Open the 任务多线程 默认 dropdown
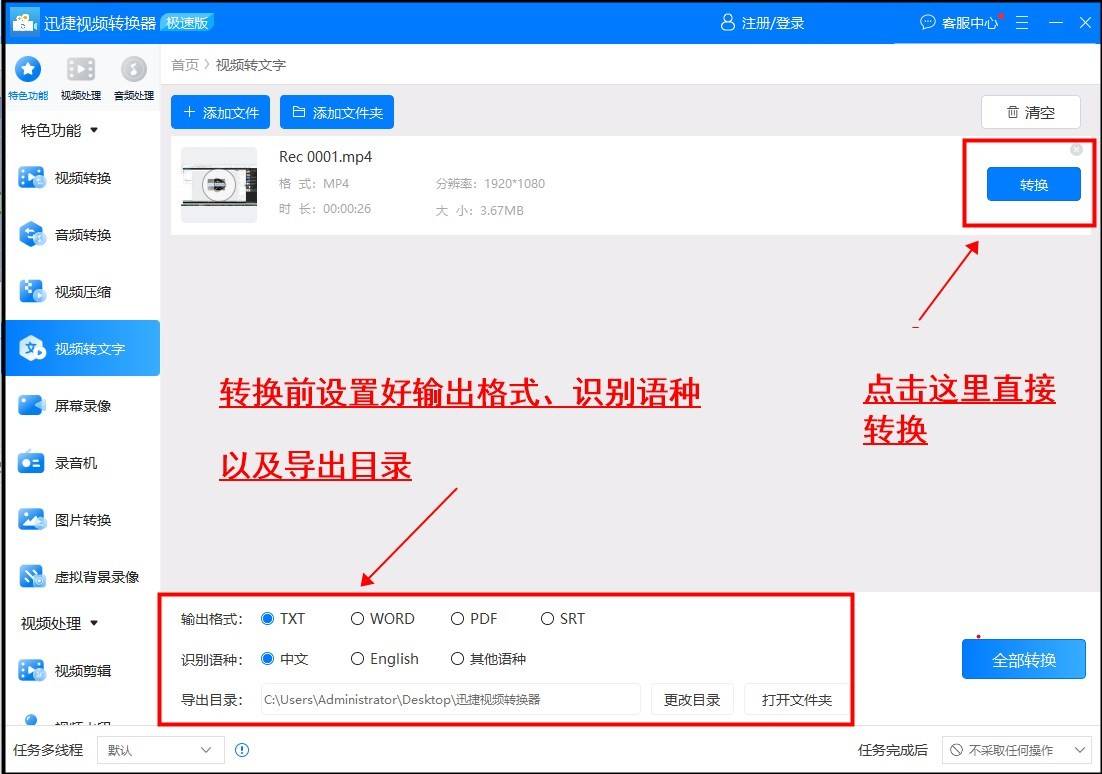Screen dimensions: 1102x774 160,750
